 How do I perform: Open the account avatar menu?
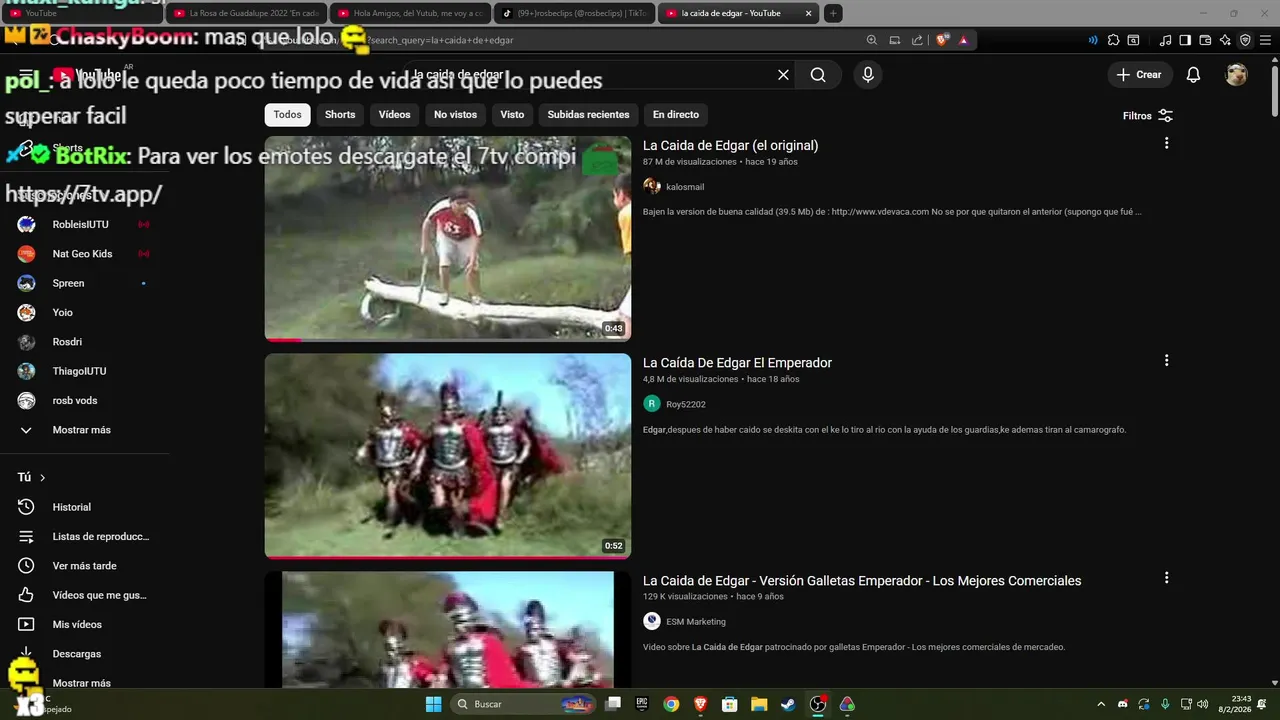click(1237, 75)
